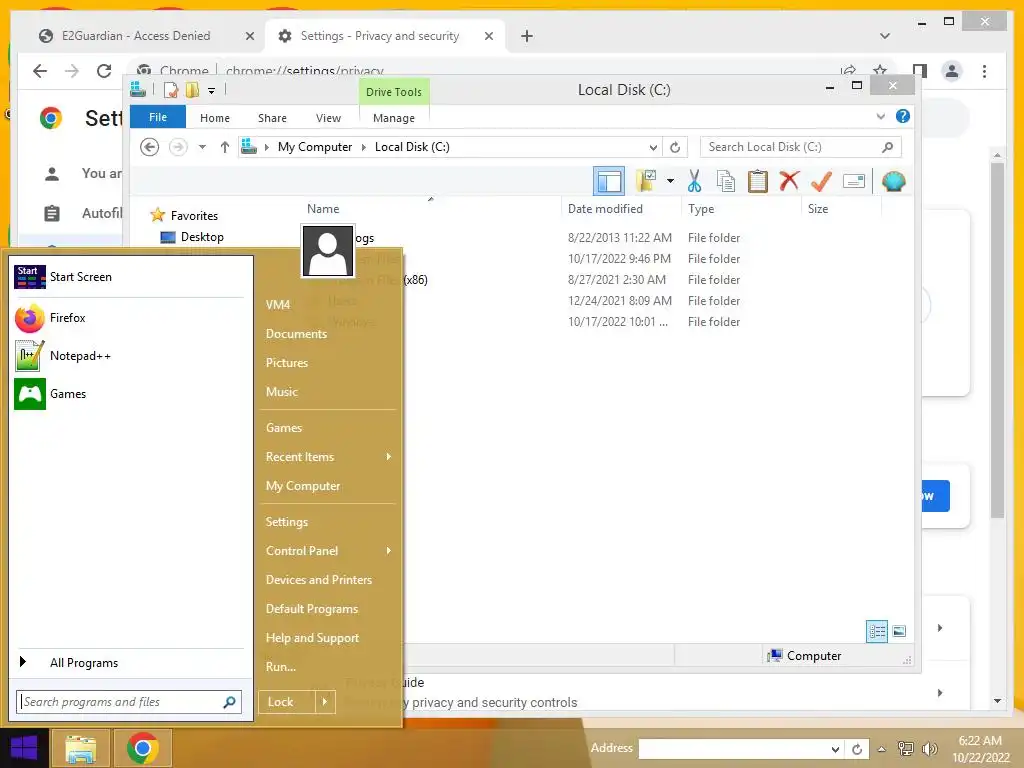Switch to large icons view at bottom right
This screenshot has width=1024, height=768.
coord(899,631)
